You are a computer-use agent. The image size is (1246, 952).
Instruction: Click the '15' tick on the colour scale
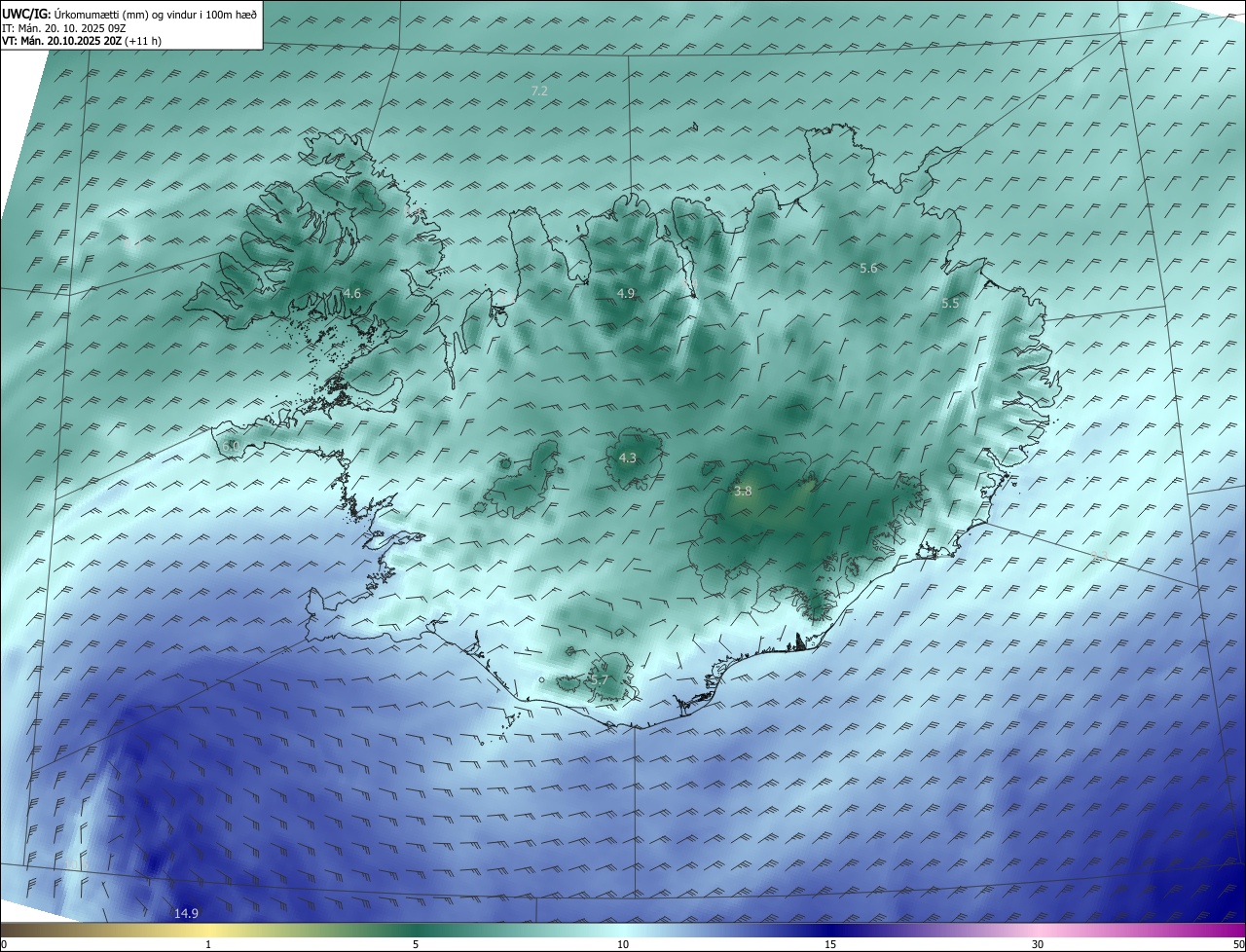tap(830, 944)
